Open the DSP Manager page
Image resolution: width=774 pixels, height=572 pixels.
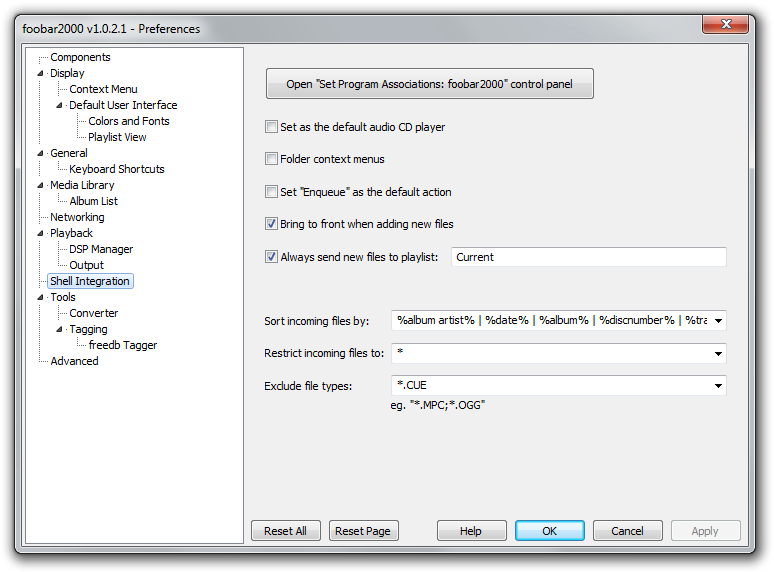tap(100, 249)
